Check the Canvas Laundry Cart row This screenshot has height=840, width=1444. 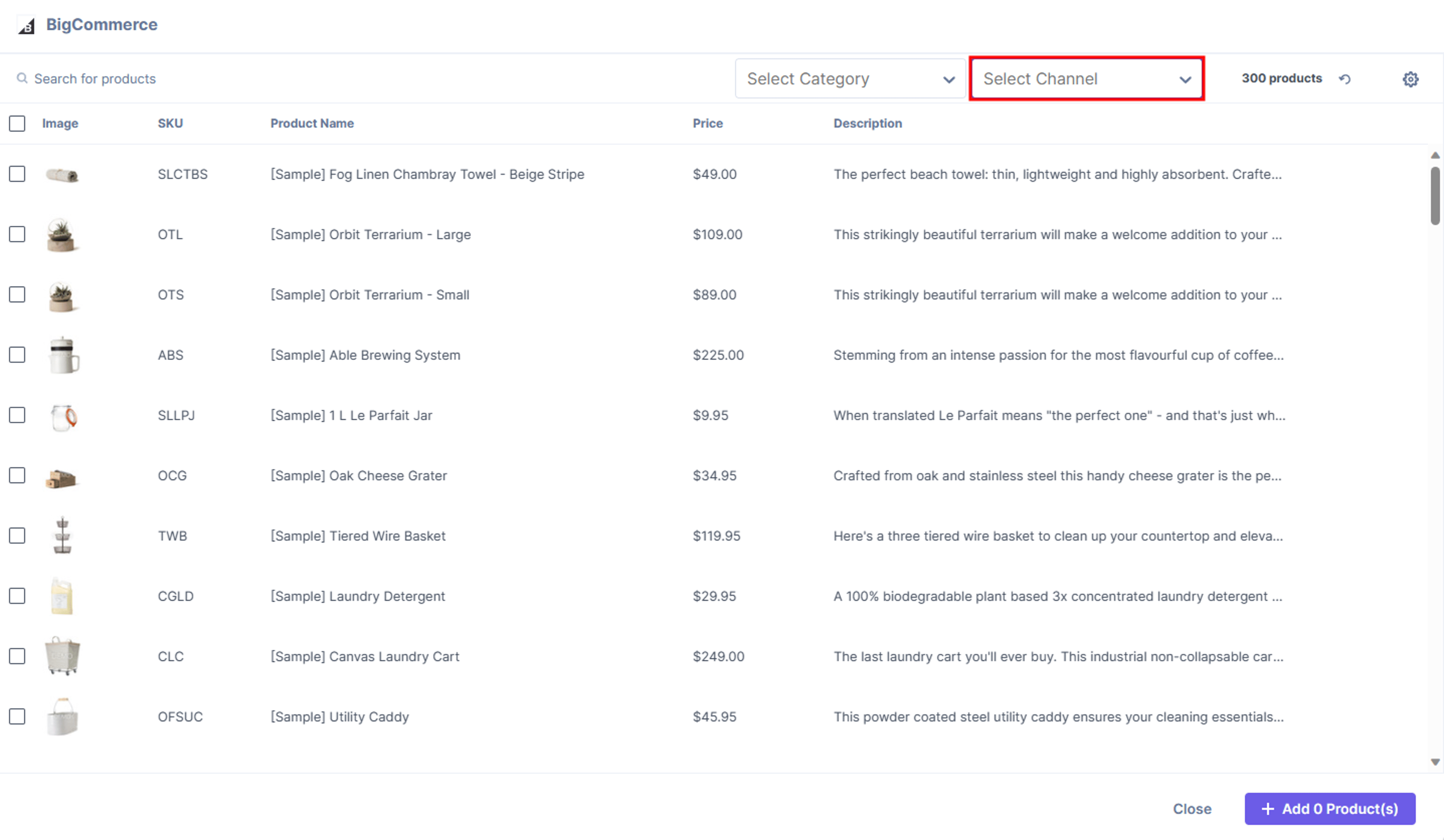coord(17,656)
